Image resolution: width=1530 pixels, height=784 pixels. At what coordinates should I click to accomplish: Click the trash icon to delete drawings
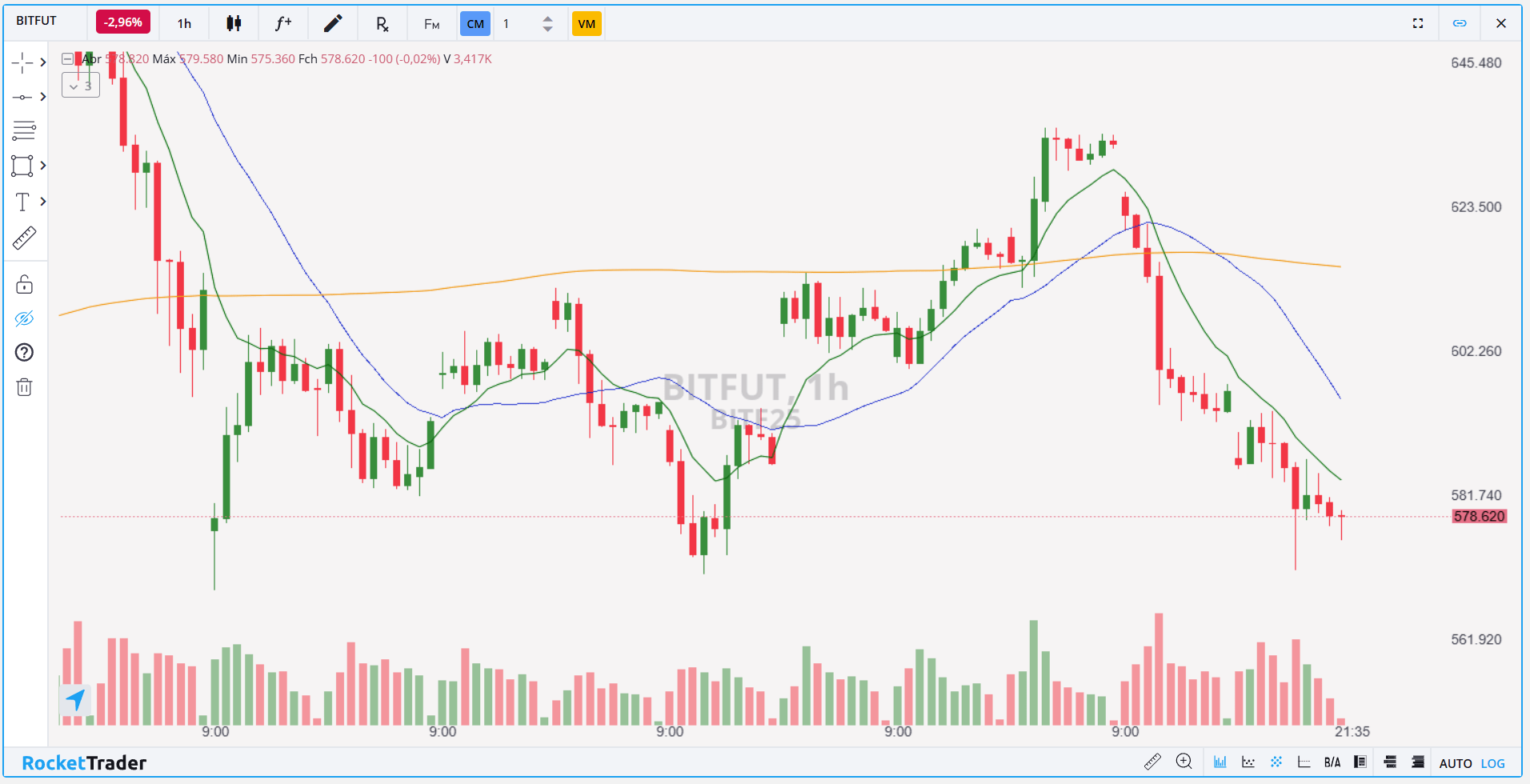(x=24, y=387)
